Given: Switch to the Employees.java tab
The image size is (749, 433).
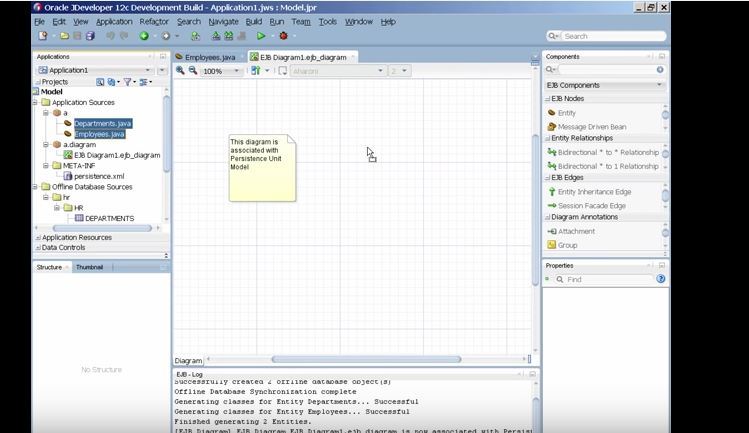Looking at the screenshot, I should [x=209, y=57].
